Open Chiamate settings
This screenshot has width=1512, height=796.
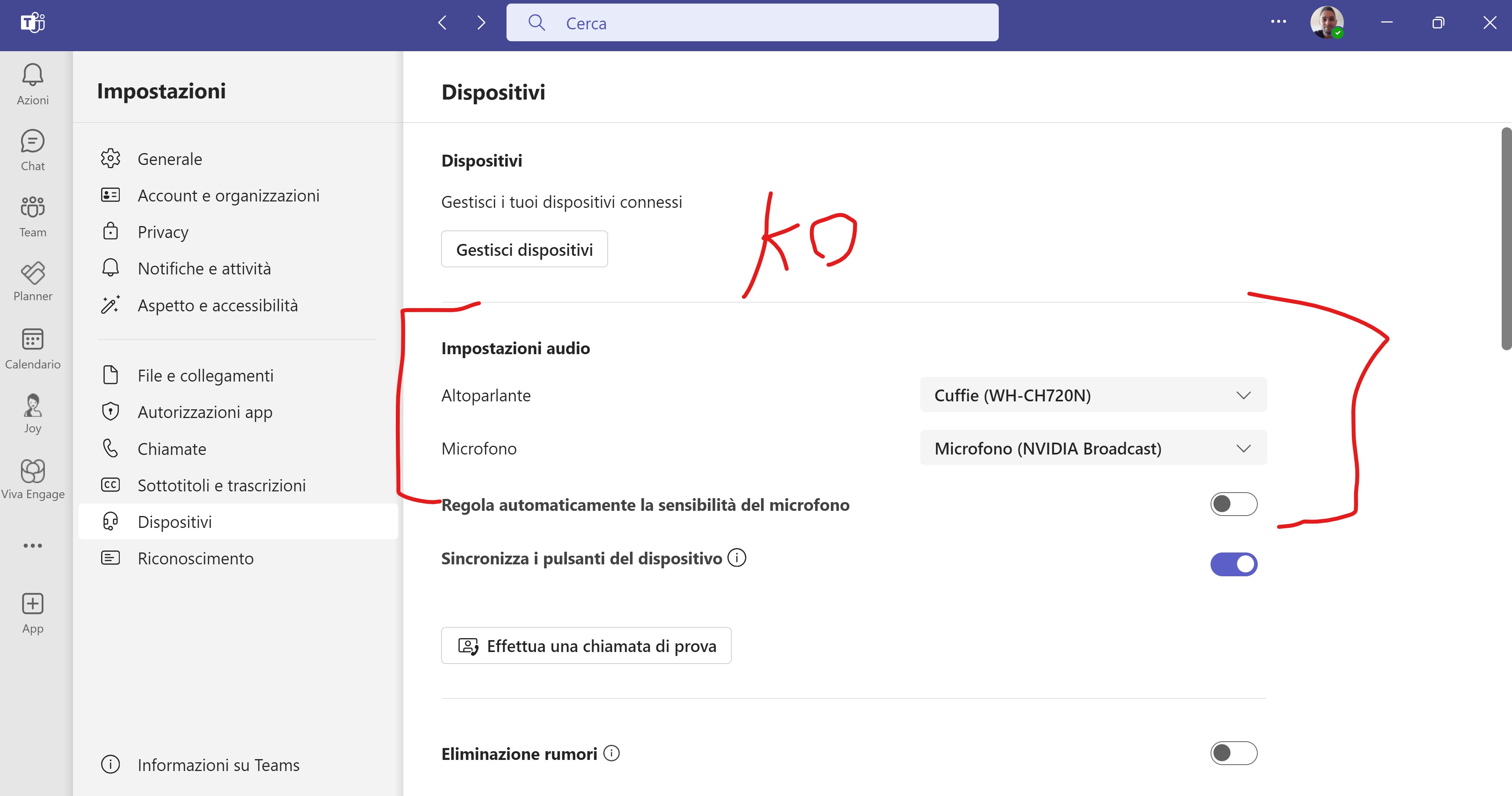238,449
